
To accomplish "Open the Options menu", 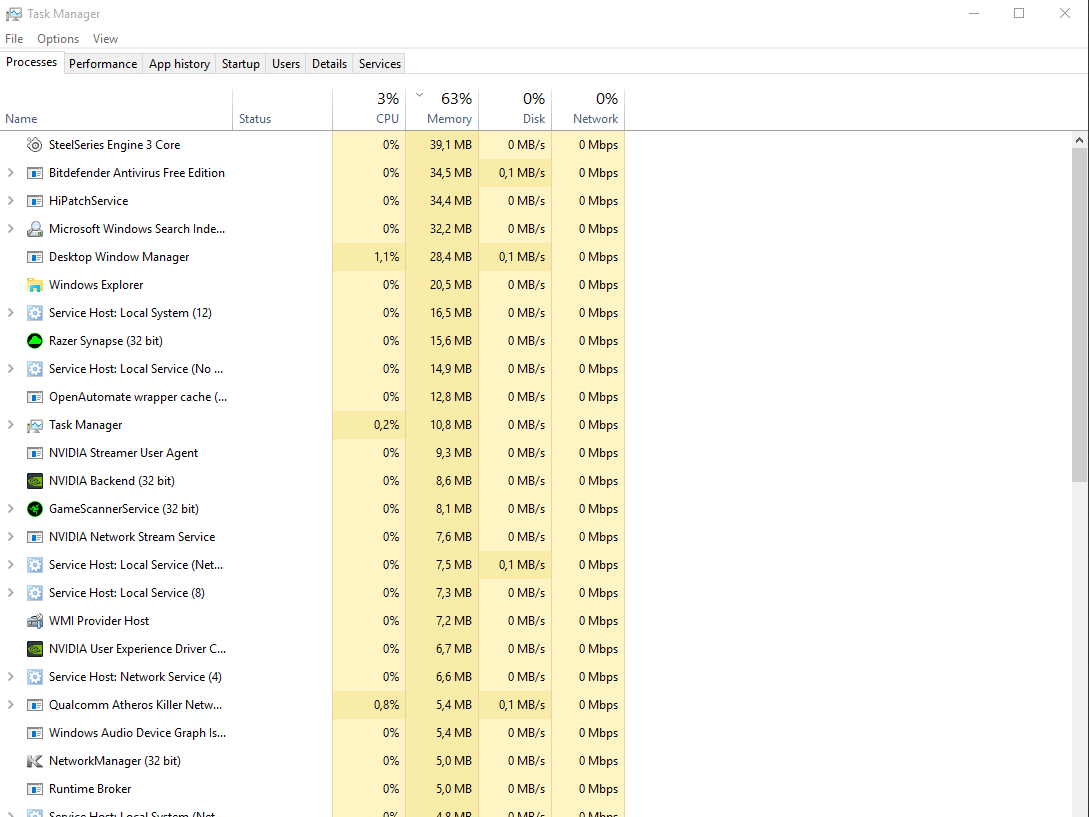I will click(58, 39).
